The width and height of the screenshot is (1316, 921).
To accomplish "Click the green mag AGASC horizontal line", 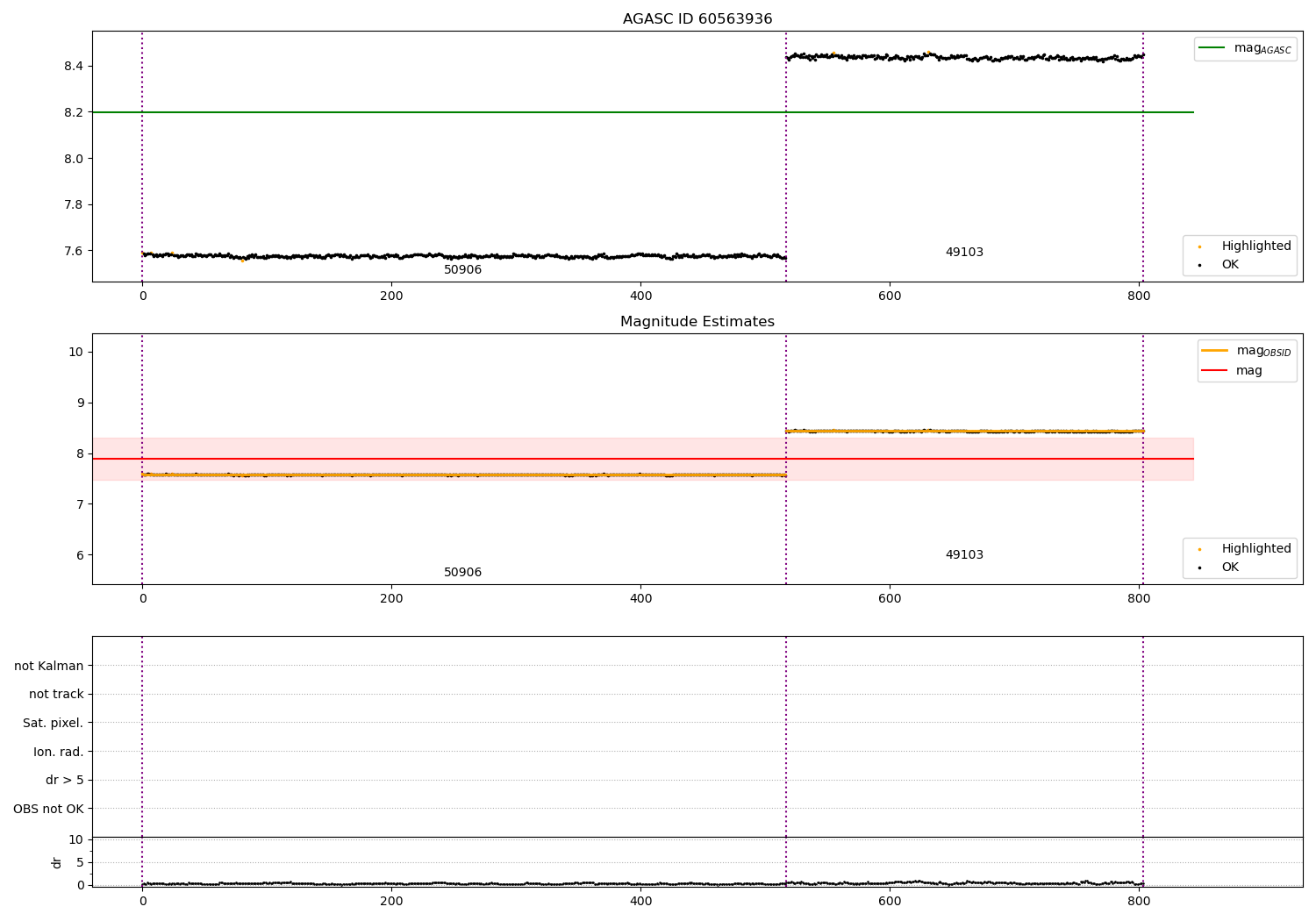I will (x=642, y=112).
